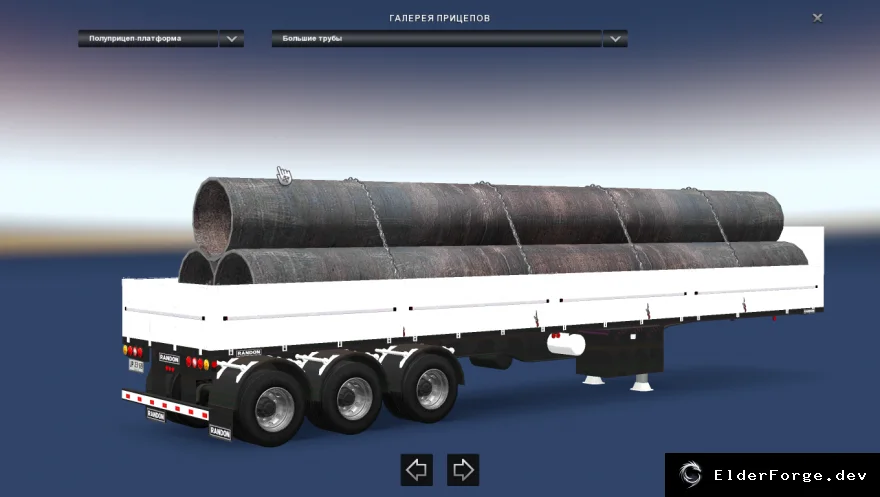
Task: Click the left rear tail light cluster
Action: [x=133, y=352]
